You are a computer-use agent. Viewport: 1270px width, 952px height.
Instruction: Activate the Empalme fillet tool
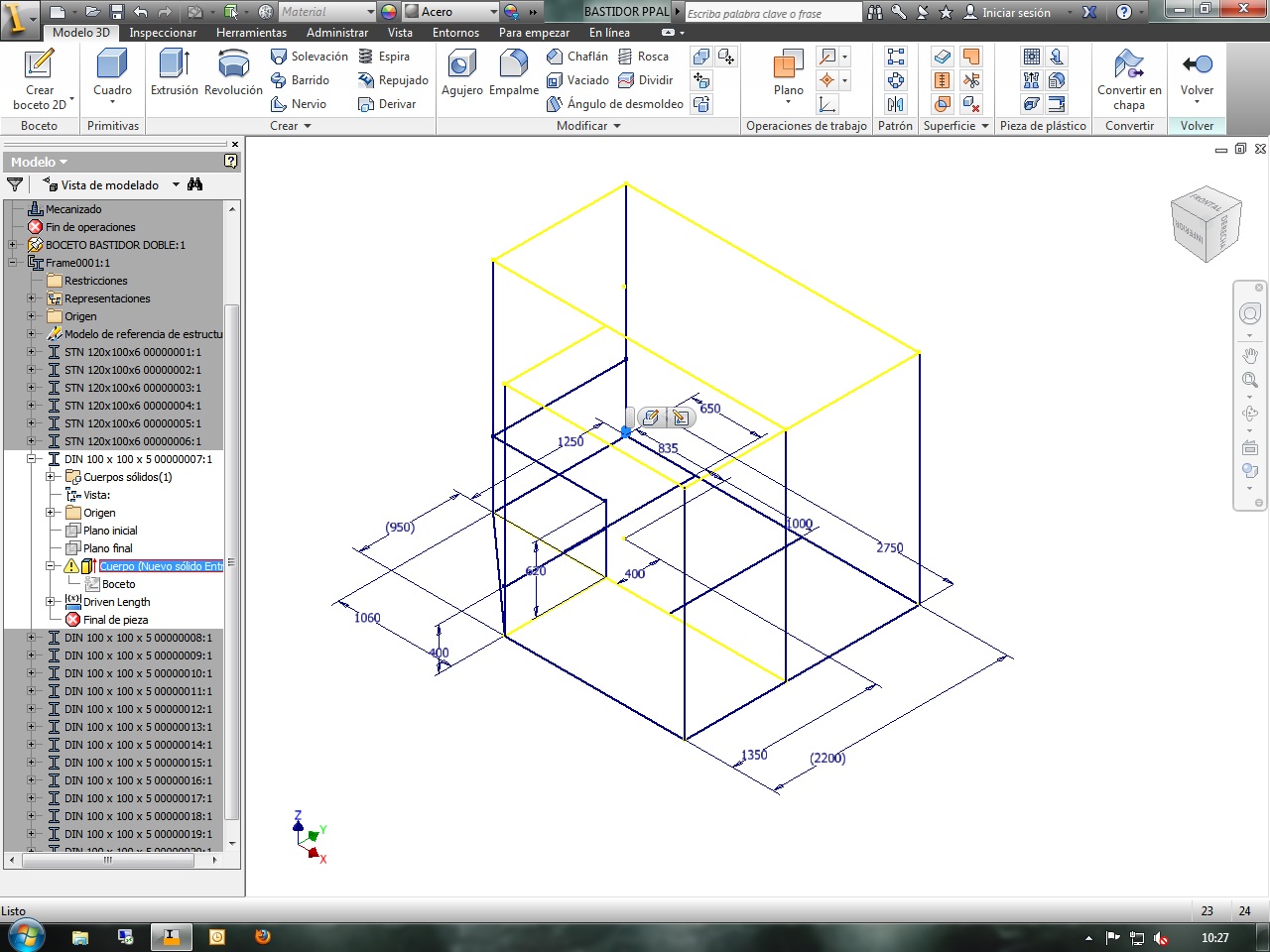pos(513,73)
